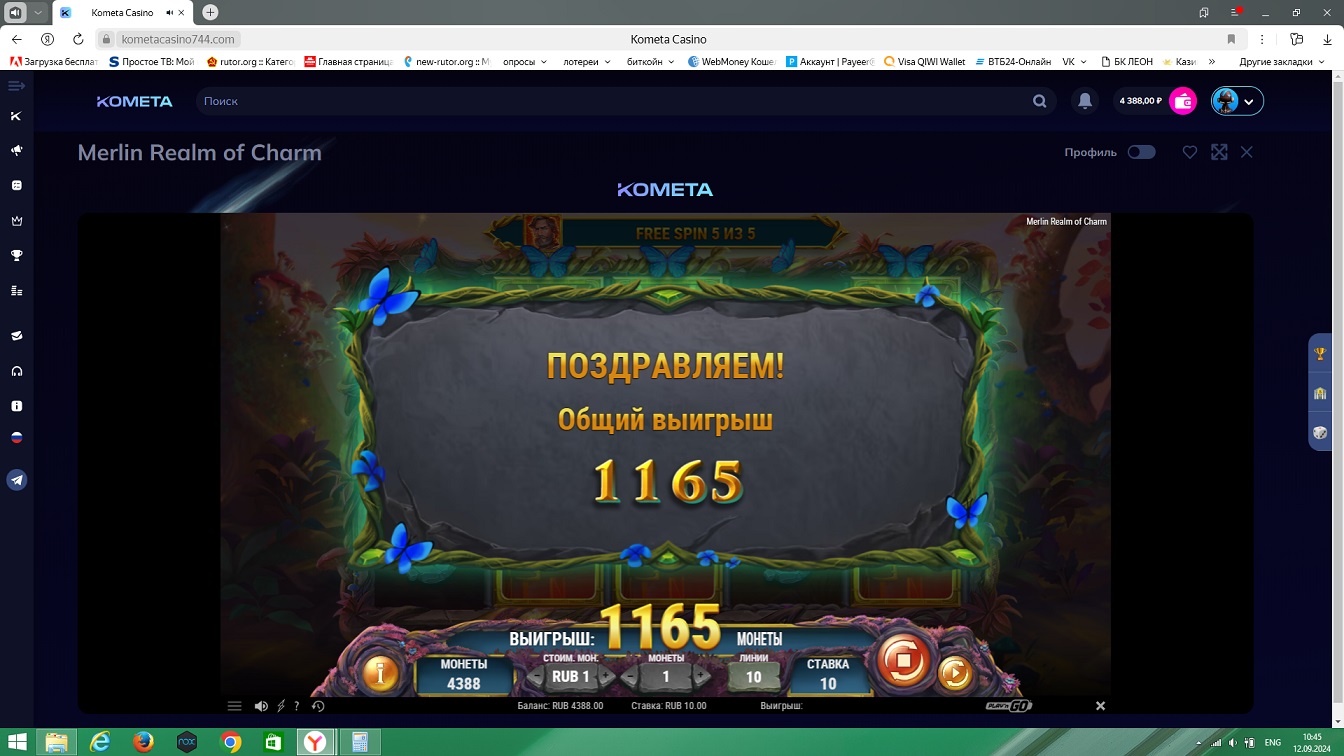Screen dimensions: 1344x756
Task: Expand the user avatar profile menu
Action: tap(1237, 101)
